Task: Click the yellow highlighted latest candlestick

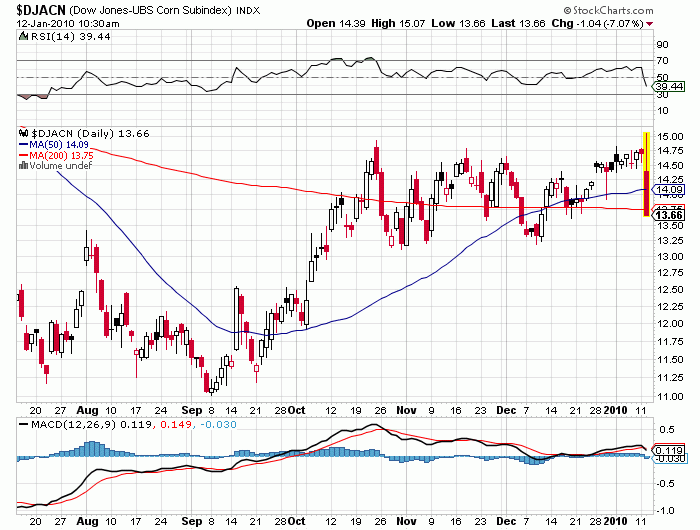Action: pos(647,172)
